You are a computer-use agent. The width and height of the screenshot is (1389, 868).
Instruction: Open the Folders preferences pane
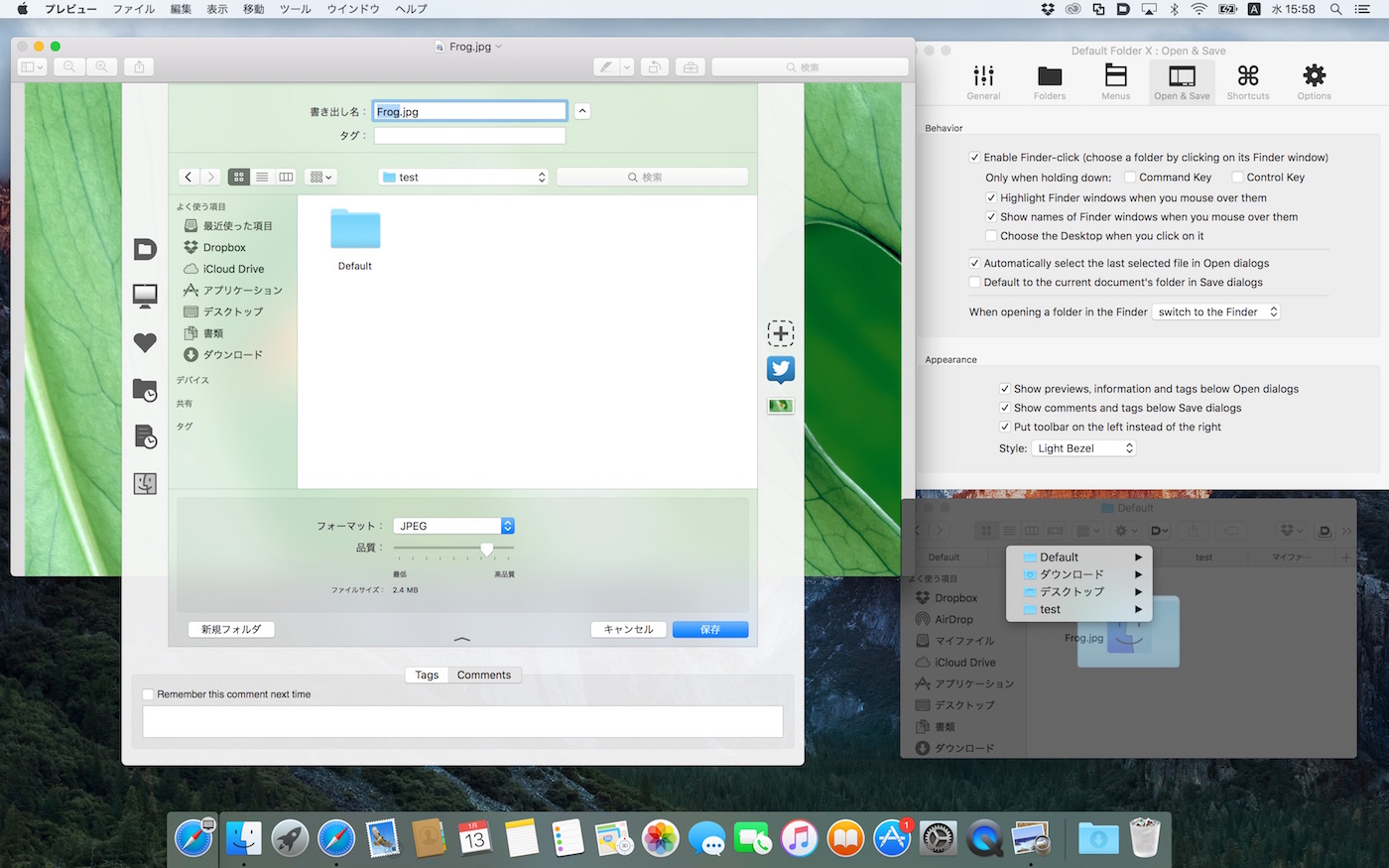pyautogui.click(x=1050, y=81)
